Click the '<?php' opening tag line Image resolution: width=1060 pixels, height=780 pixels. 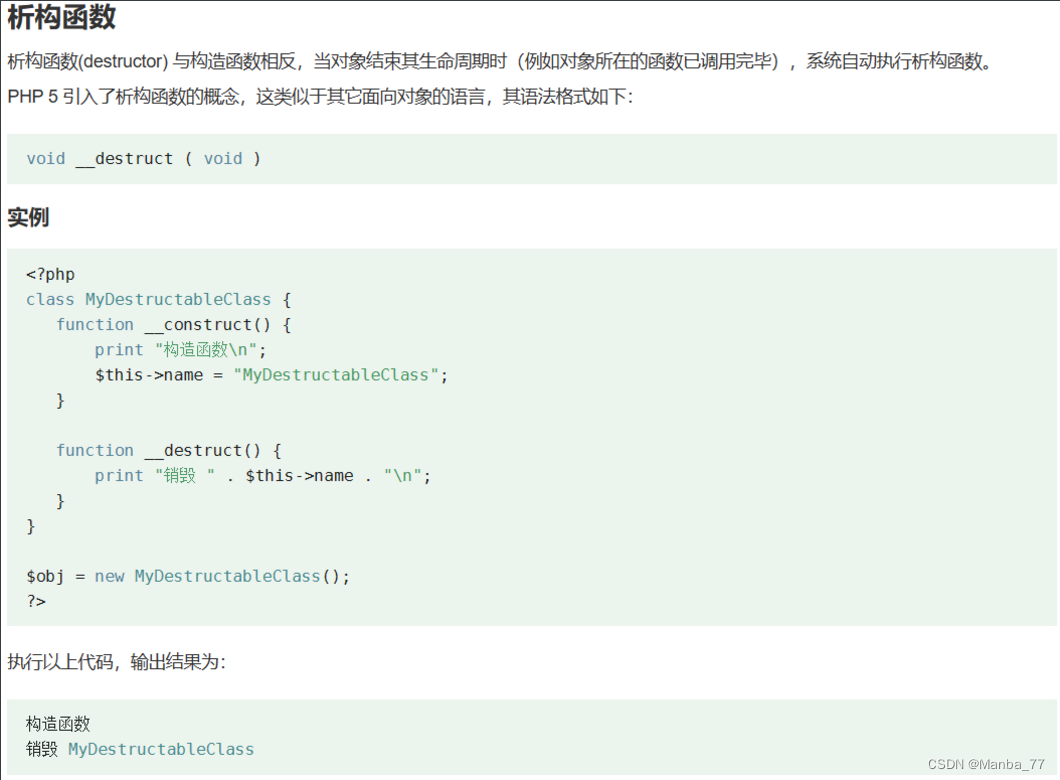(51, 274)
